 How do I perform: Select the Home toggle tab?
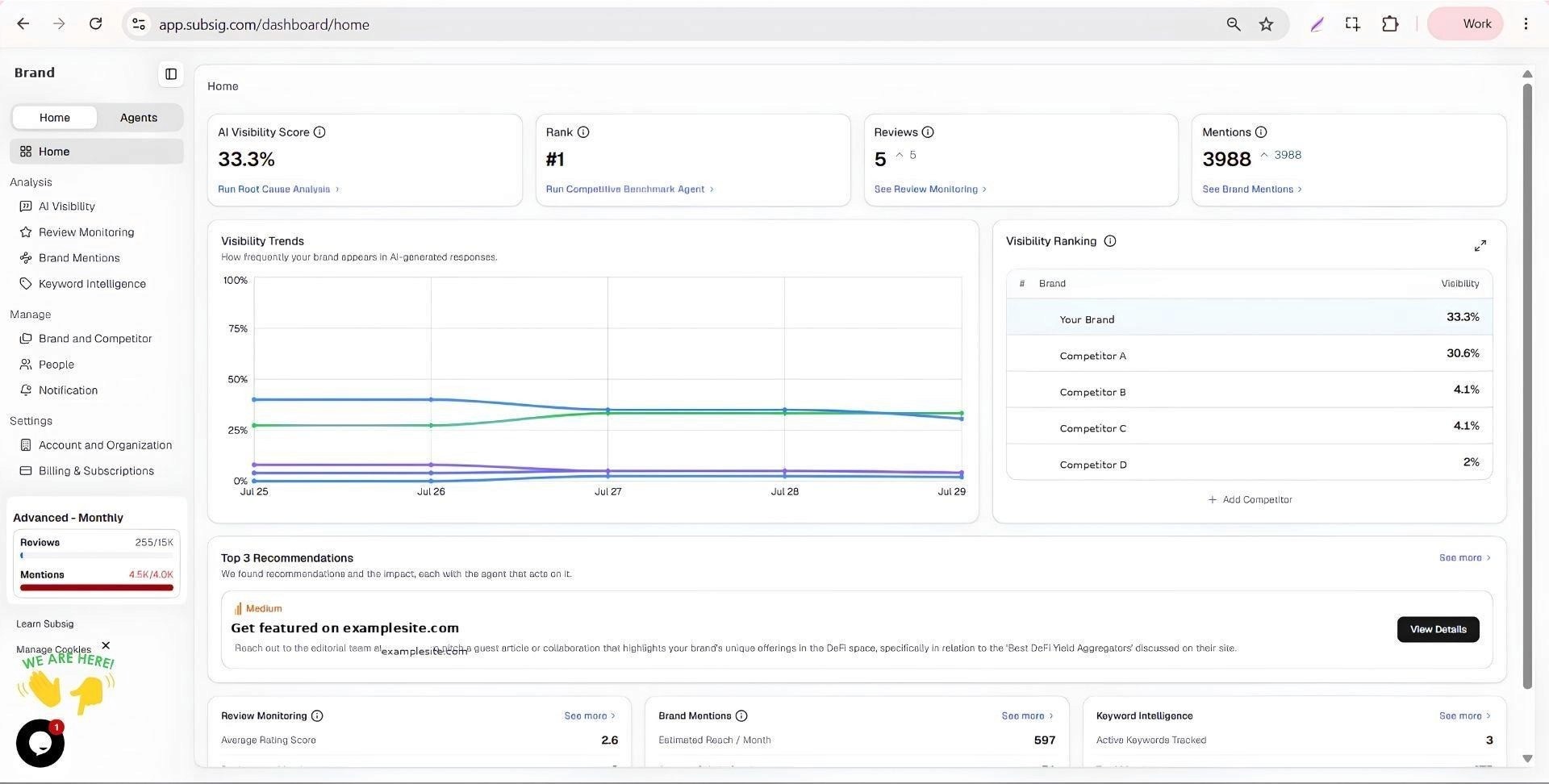pyautogui.click(x=55, y=118)
